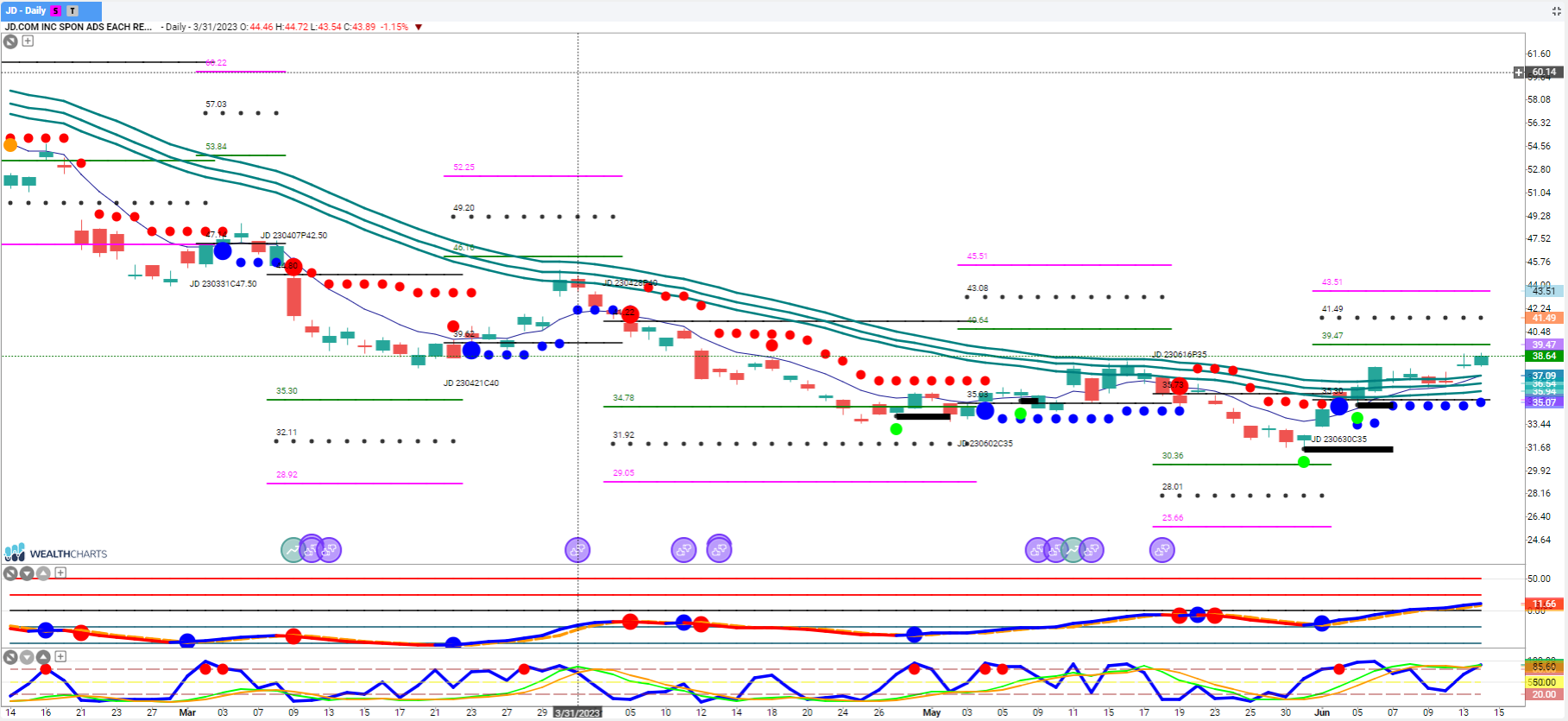This screenshot has width=1568, height=721.
Task: Click the green trend-line event marker near Mar 09
Action: pos(293,549)
